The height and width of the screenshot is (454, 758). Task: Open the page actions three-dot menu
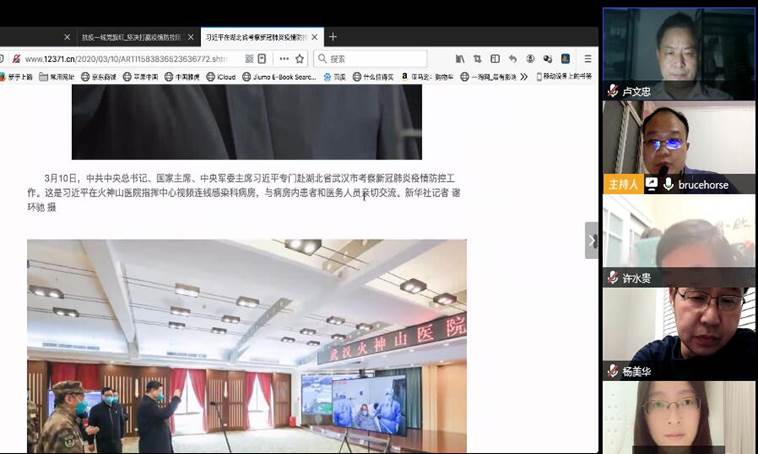point(284,59)
